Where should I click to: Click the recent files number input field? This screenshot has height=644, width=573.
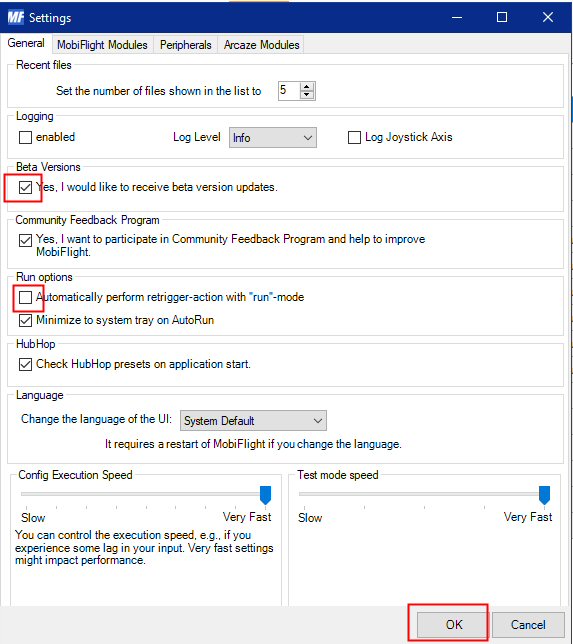tap(289, 91)
